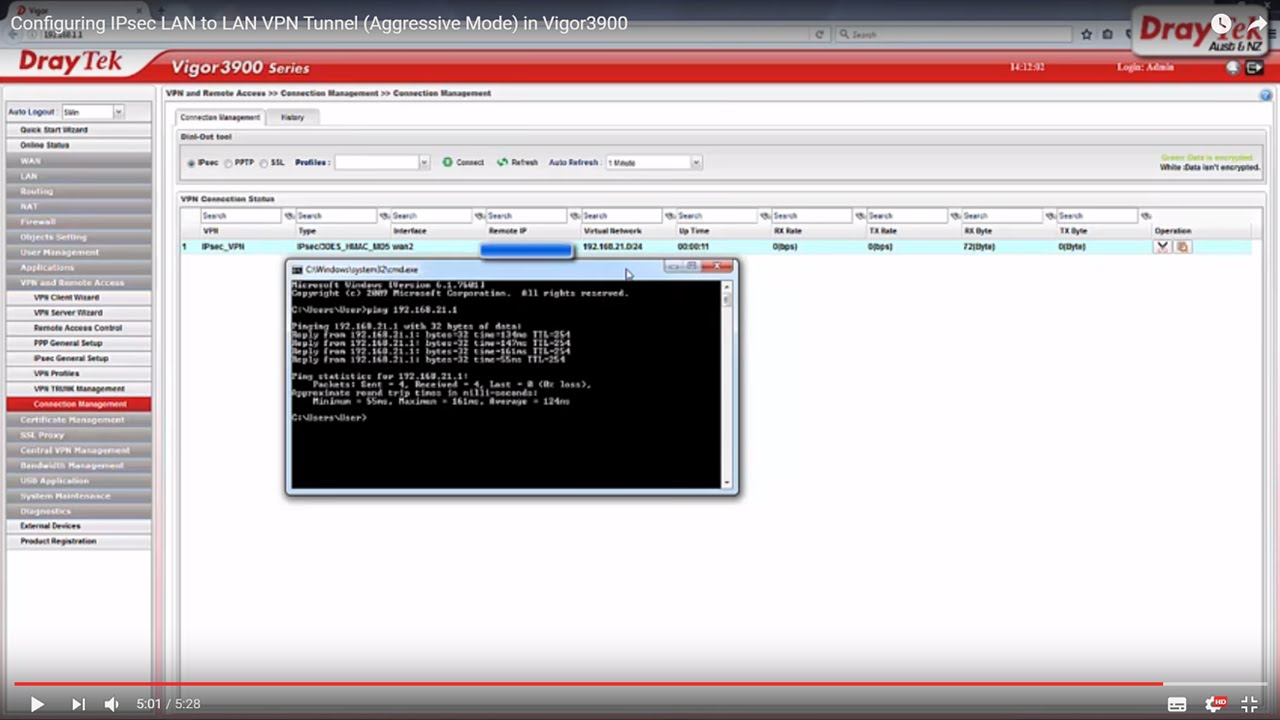Viewport: 1280px width, 720px height.
Task: Open PPP General Setup menu item
Action: click(x=79, y=343)
